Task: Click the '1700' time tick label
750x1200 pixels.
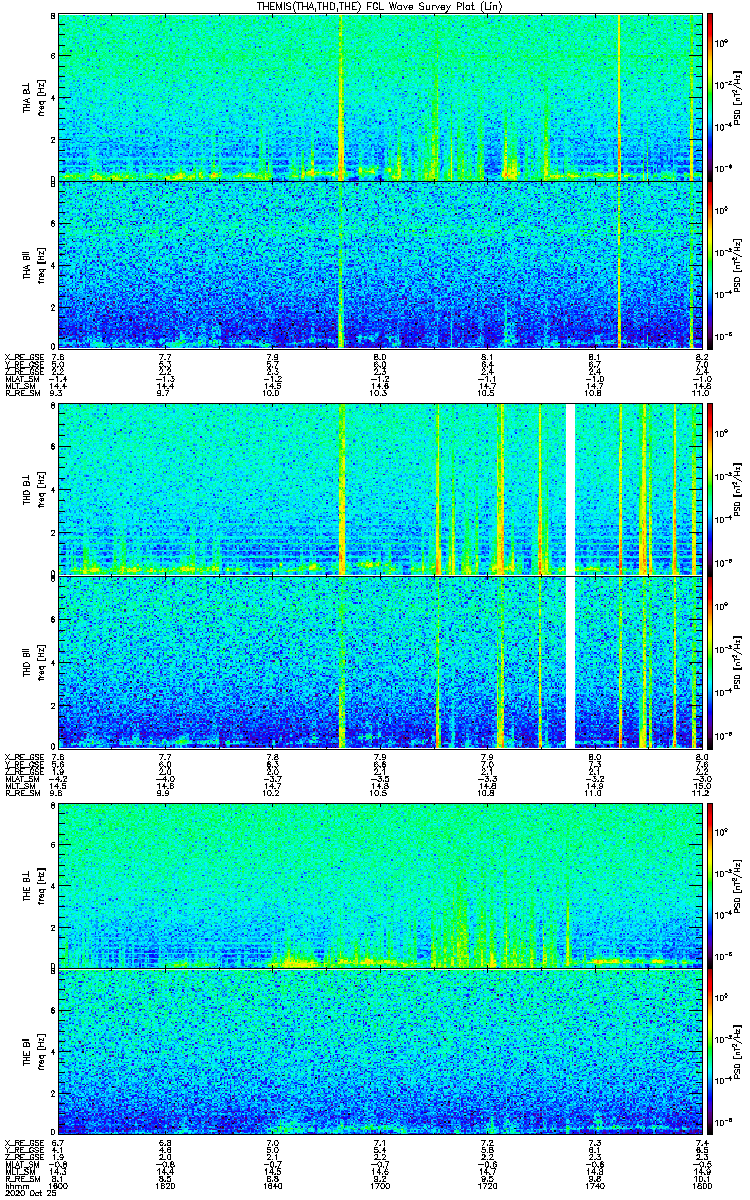Action: pos(380,1185)
